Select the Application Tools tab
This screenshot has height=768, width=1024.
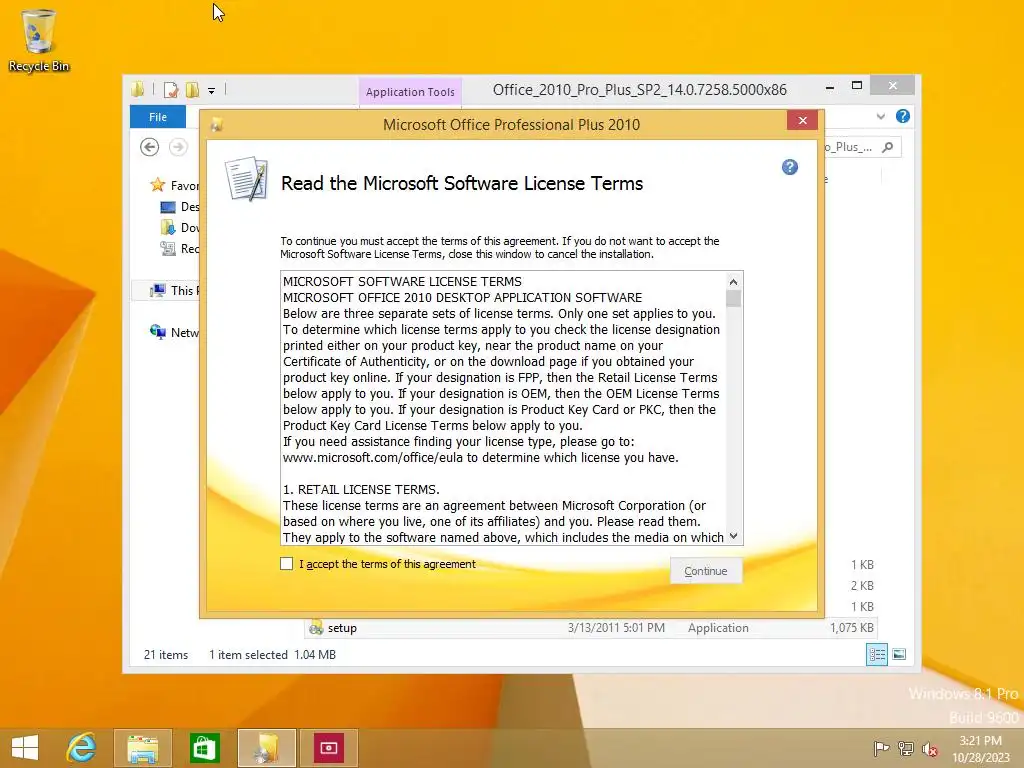click(x=410, y=92)
